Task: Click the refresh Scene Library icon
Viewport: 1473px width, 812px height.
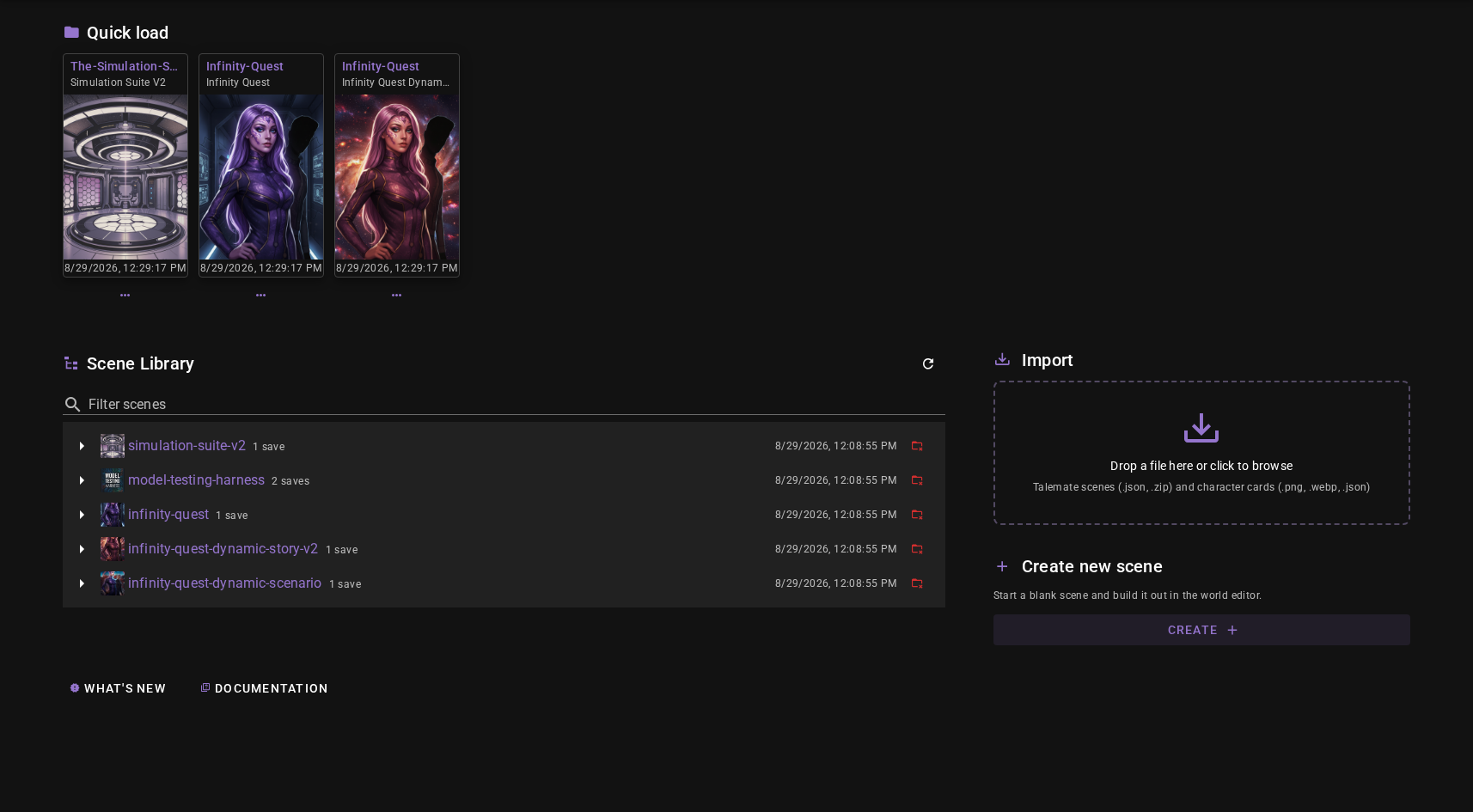Action: [x=928, y=363]
